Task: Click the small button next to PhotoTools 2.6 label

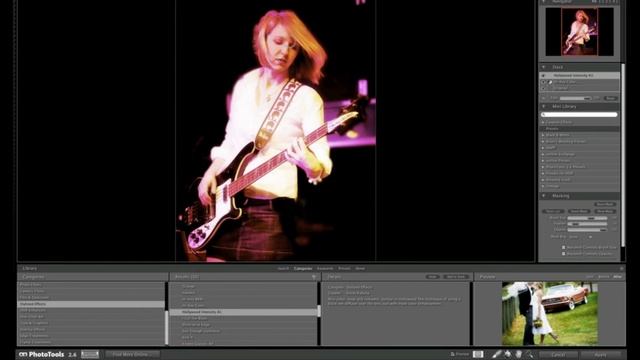Action: coord(90,354)
